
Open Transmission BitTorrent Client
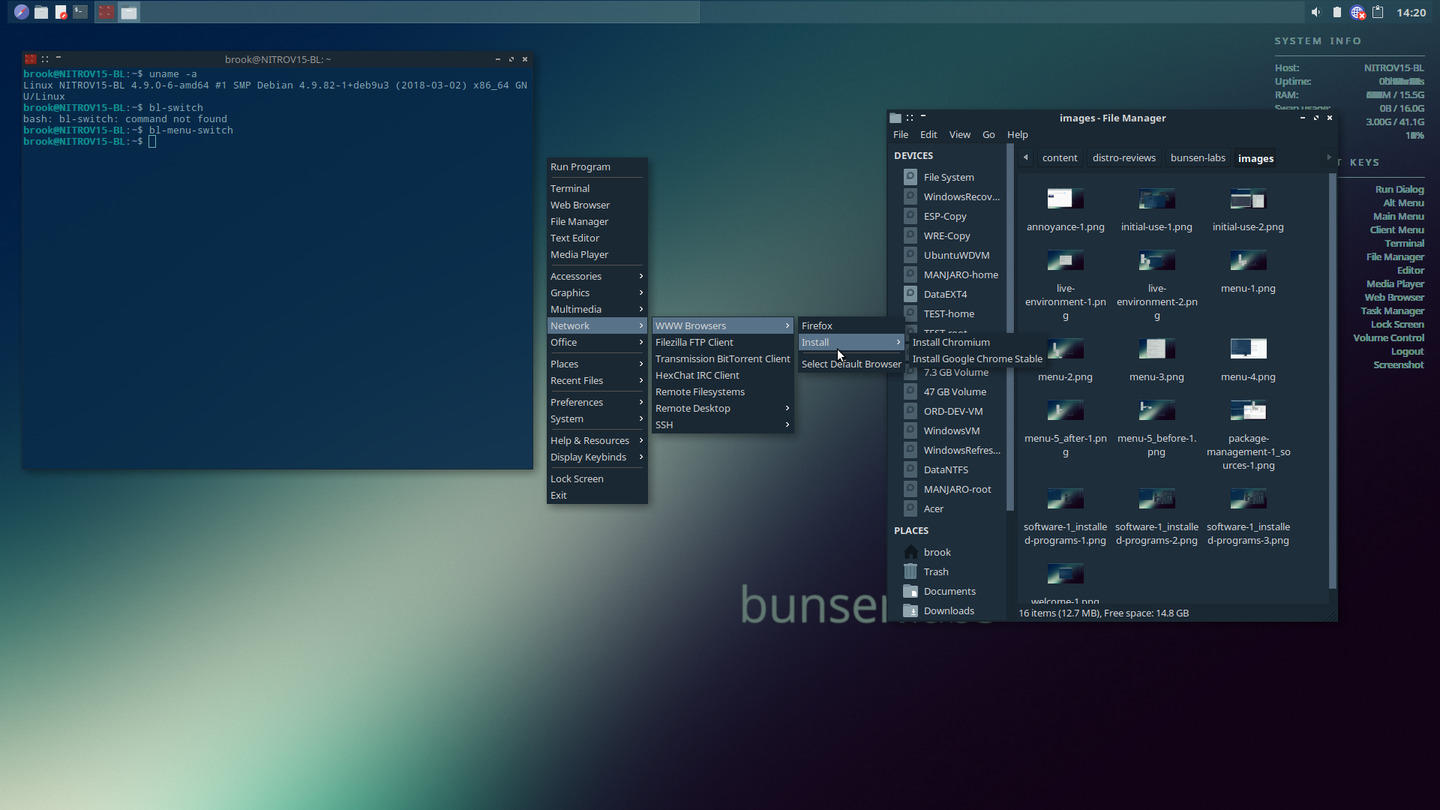(x=722, y=359)
